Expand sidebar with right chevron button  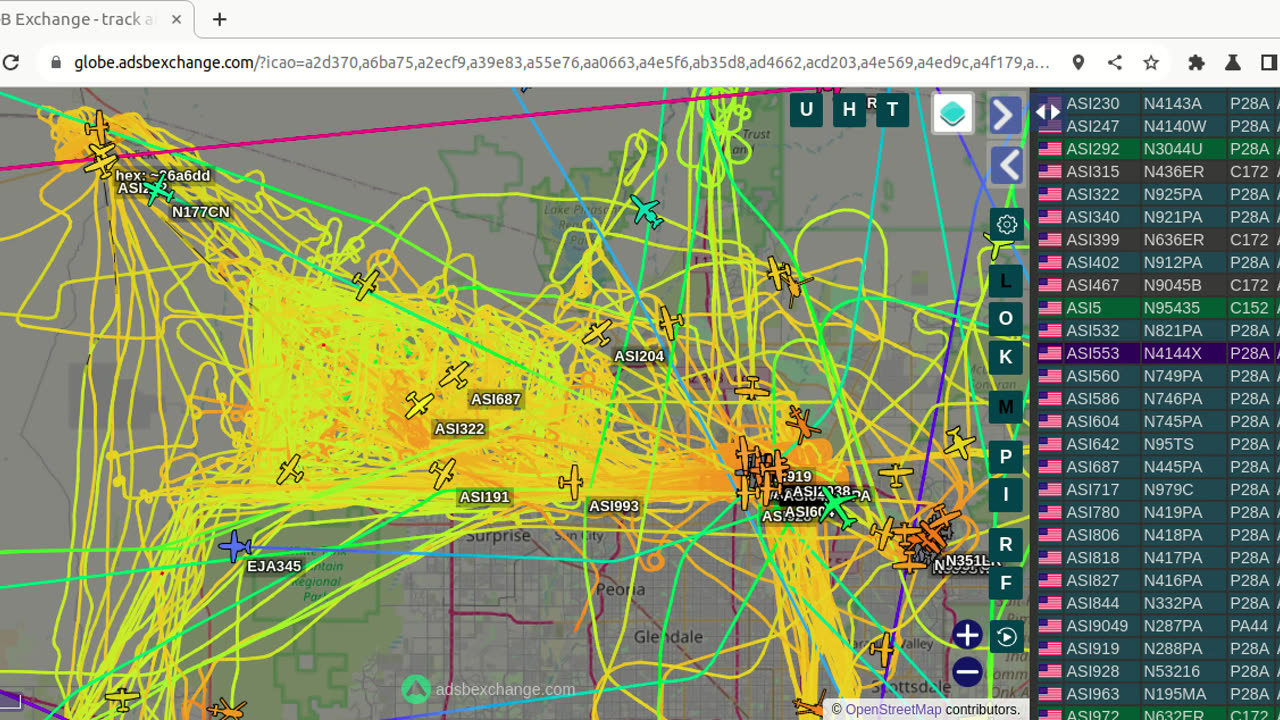click(1006, 115)
